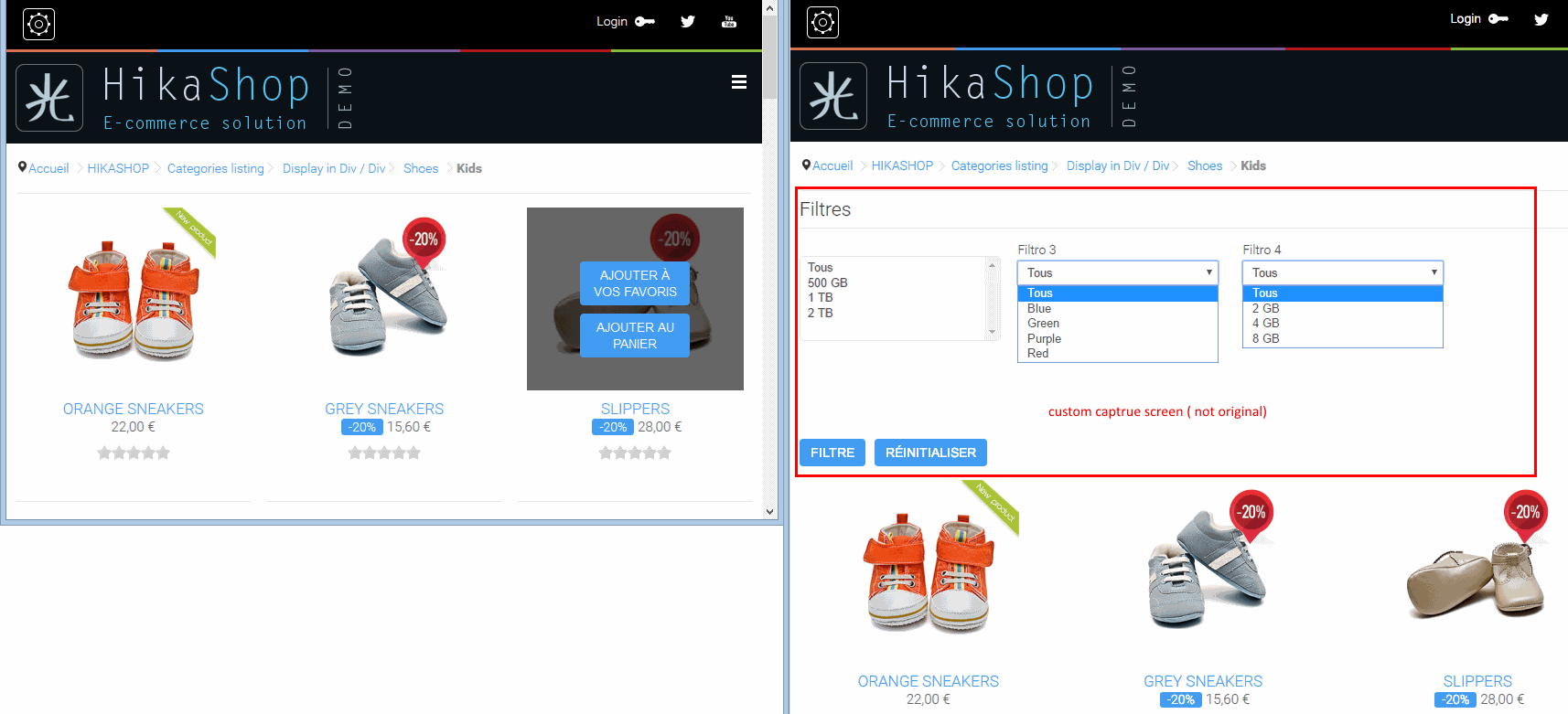Image resolution: width=1568 pixels, height=714 pixels.
Task: Go to HIKASHOP breadcrumb in left window
Action: coord(118,168)
